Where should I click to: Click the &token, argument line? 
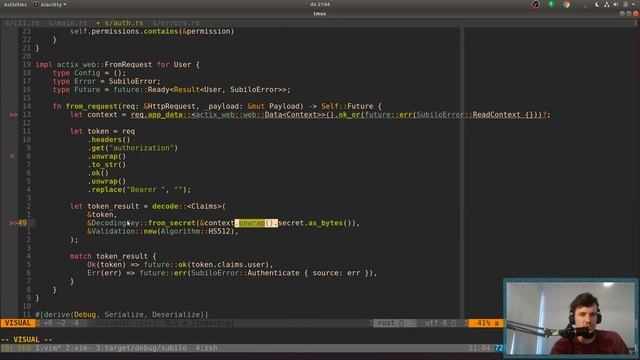pyautogui.click(x=102, y=215)
